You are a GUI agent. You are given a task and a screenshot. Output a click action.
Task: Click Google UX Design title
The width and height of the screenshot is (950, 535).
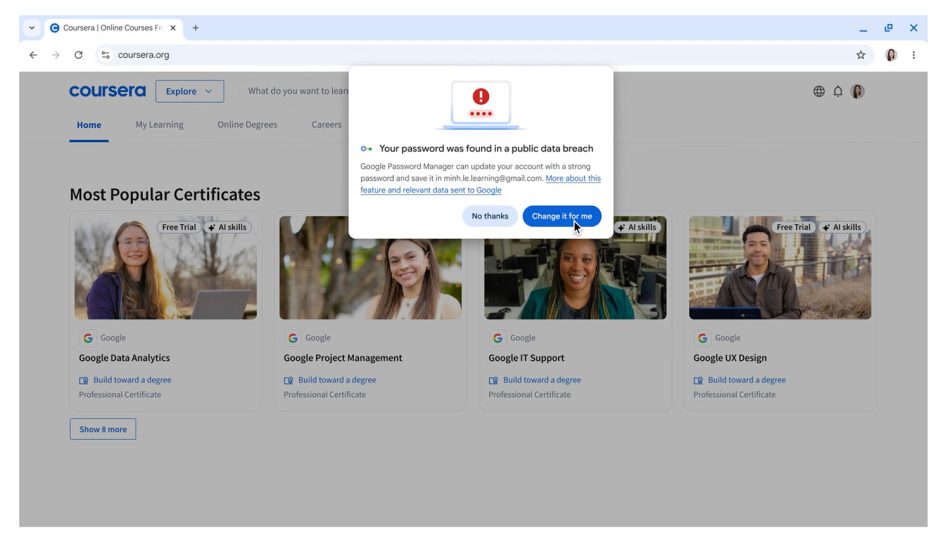point(730,358)
